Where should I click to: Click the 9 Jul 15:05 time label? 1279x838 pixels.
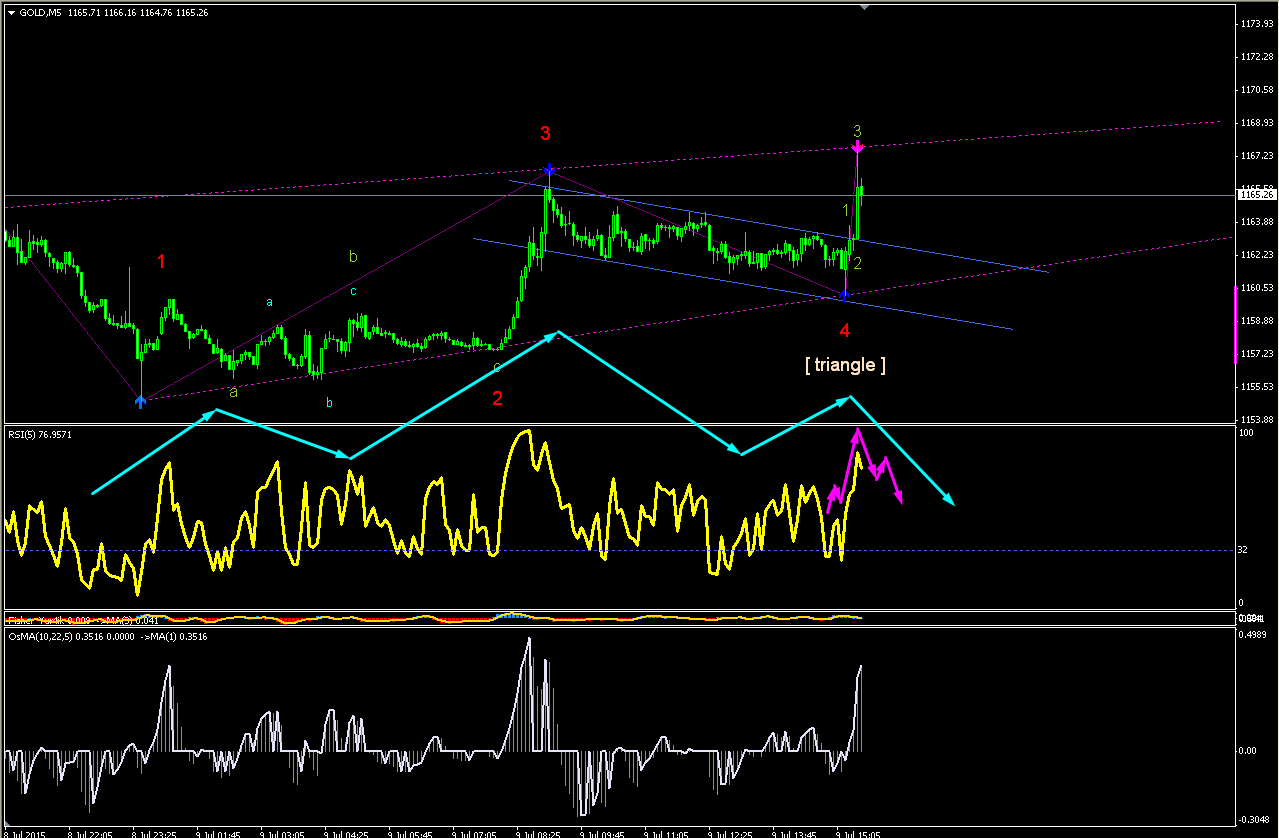click(858, 833)
